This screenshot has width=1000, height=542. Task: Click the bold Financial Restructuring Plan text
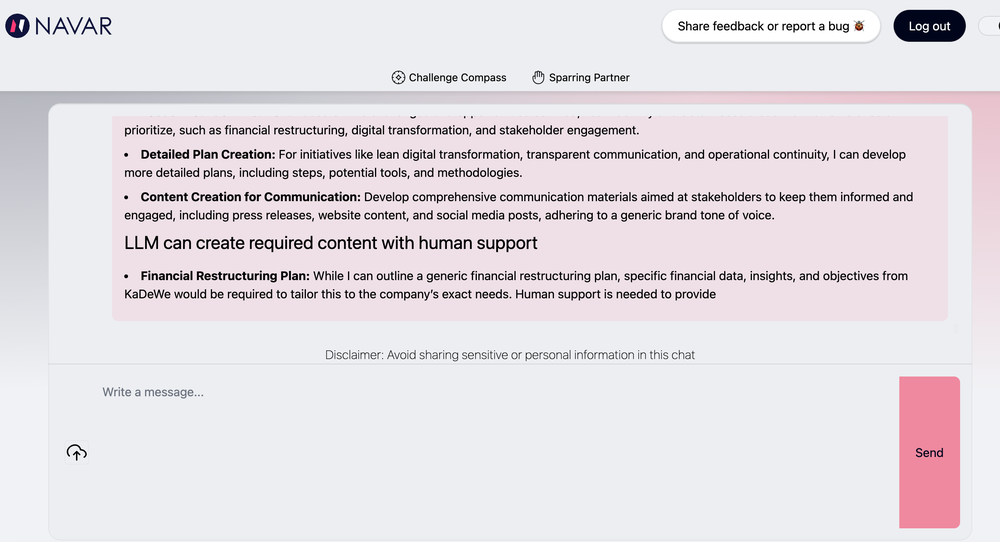tap(225, 276)
